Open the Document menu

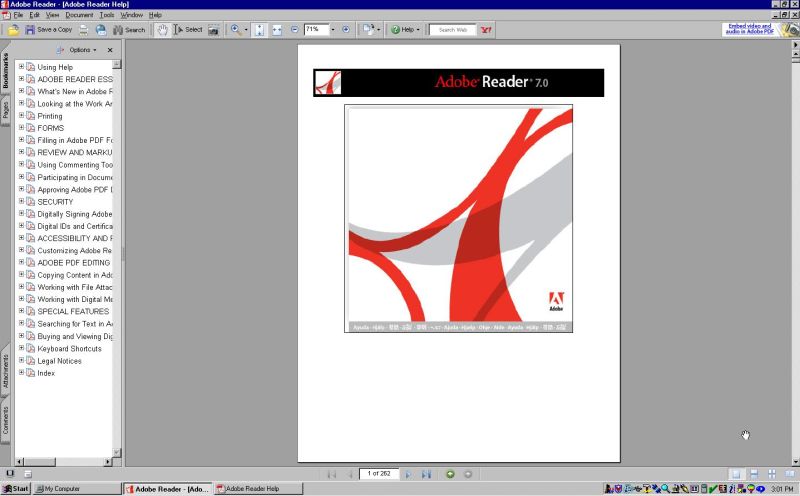point(79,15)
